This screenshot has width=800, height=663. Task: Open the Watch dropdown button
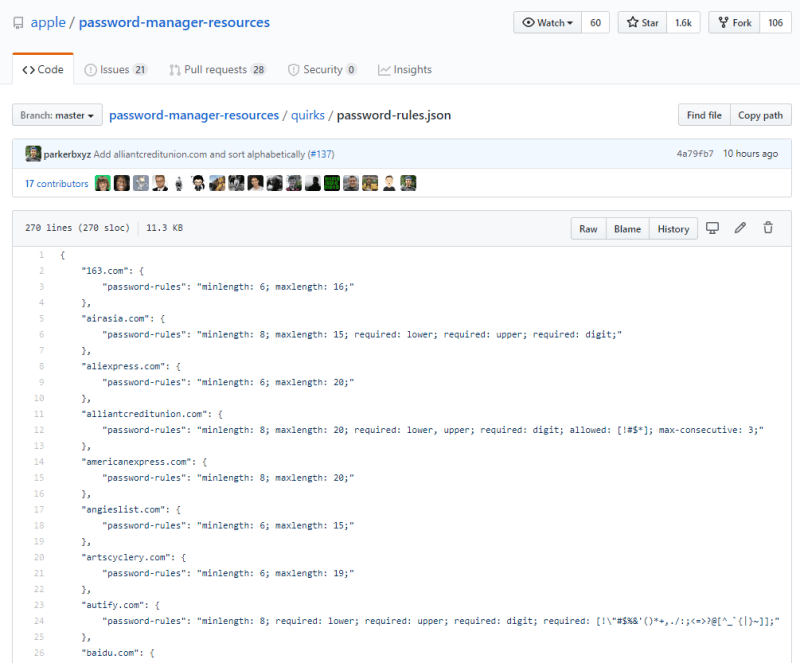coord(547,23)
